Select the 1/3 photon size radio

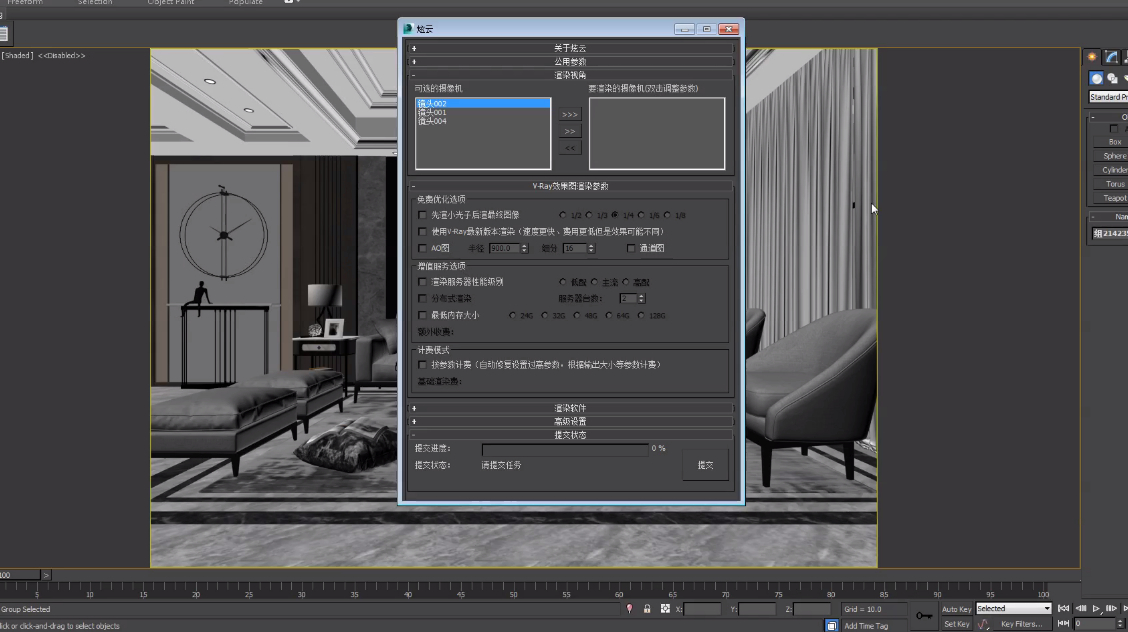pos(589,215)
